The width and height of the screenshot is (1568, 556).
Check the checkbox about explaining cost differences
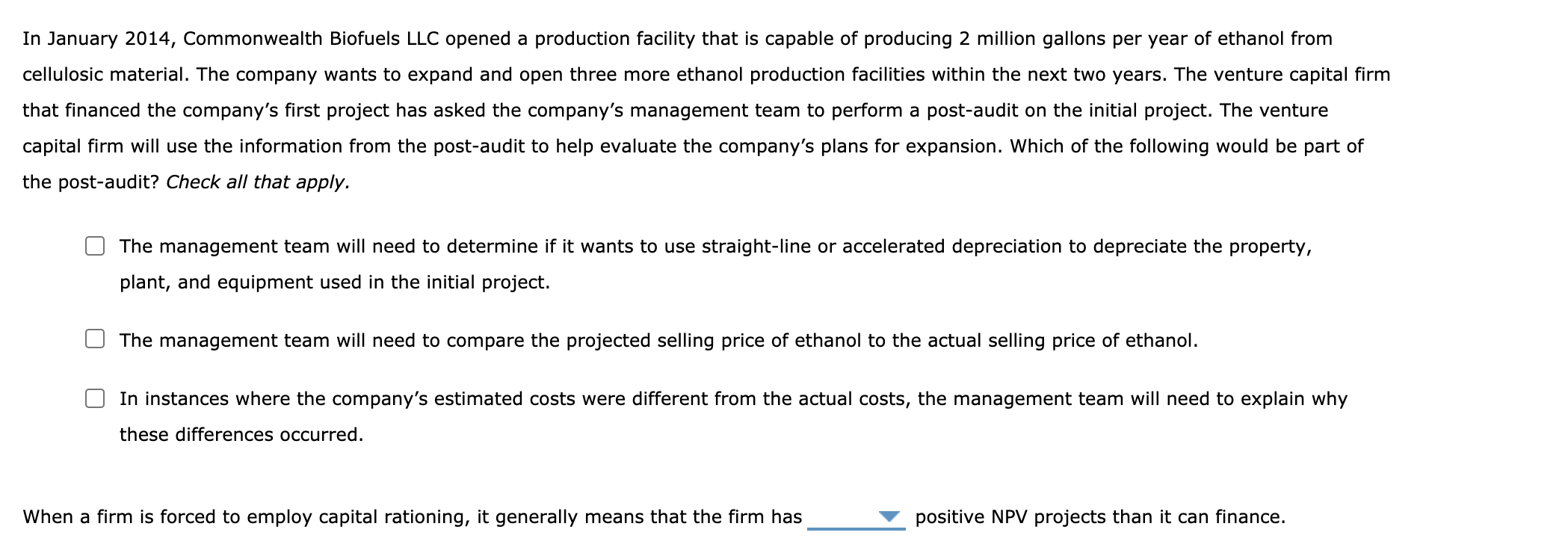(x=96, y=398)
